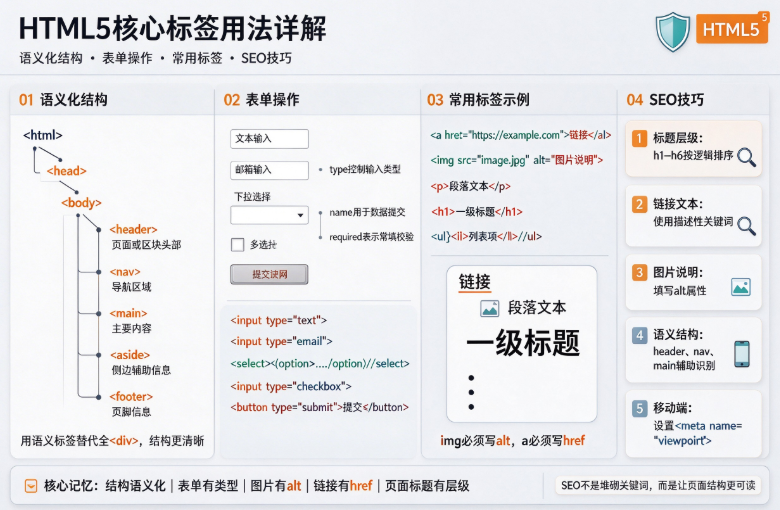Click the 文本输入 field
Image resolution: width=780 pixels, height=510 pixels.
pyautogui.click(x=269, y=138)
